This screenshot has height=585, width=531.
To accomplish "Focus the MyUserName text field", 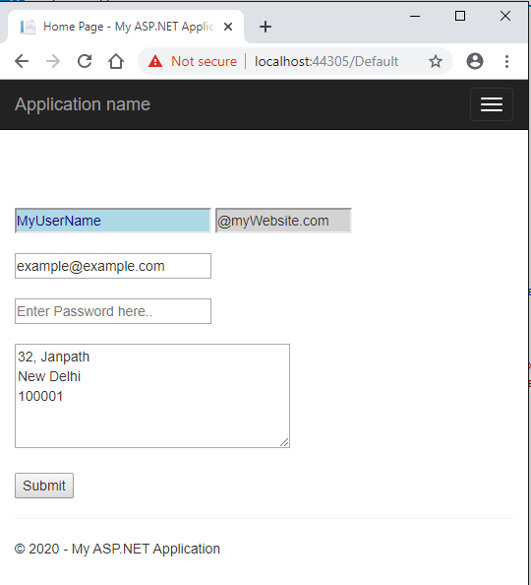I will pyautogui.click(x=113, y=220).
